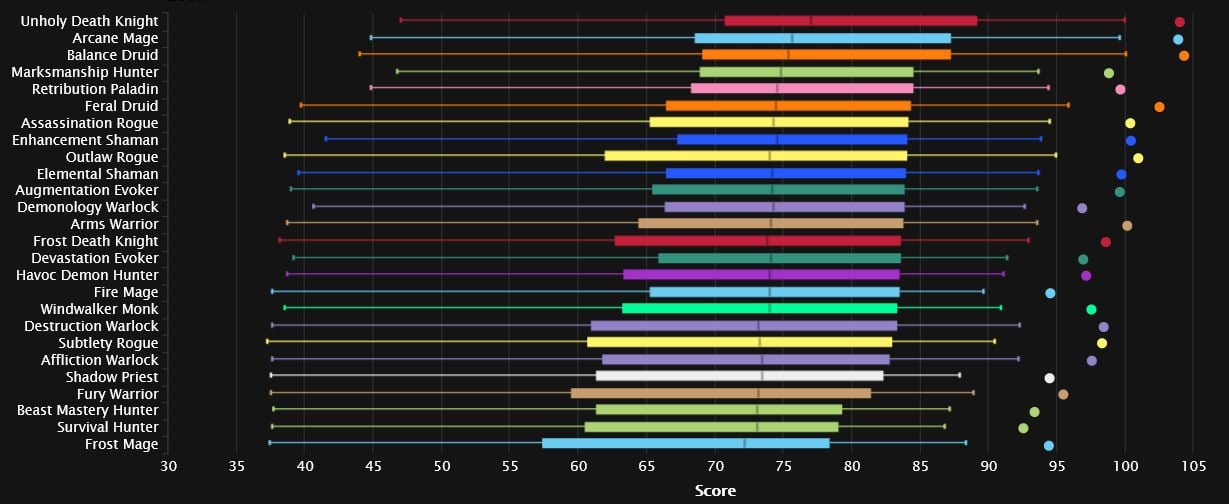Click the Fire Mage label

(123, 292)
